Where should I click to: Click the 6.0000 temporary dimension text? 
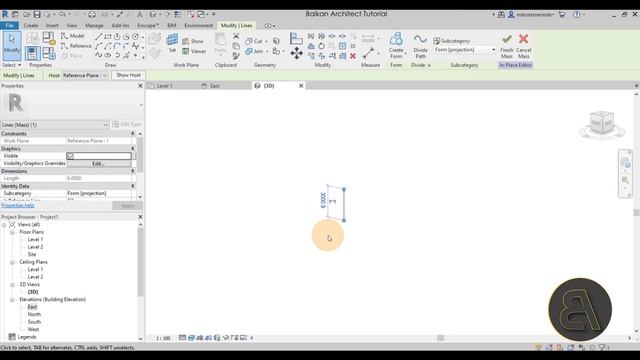pos(323,200)
